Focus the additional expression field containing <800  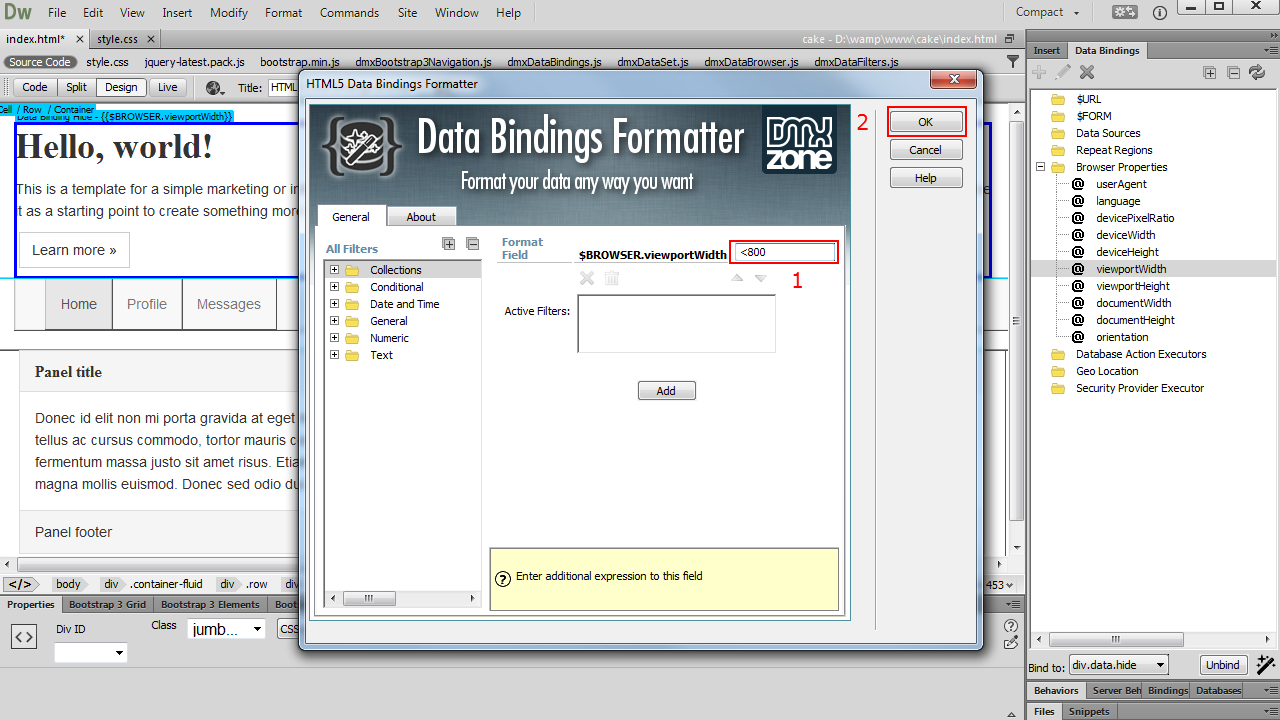pos(784,253)
